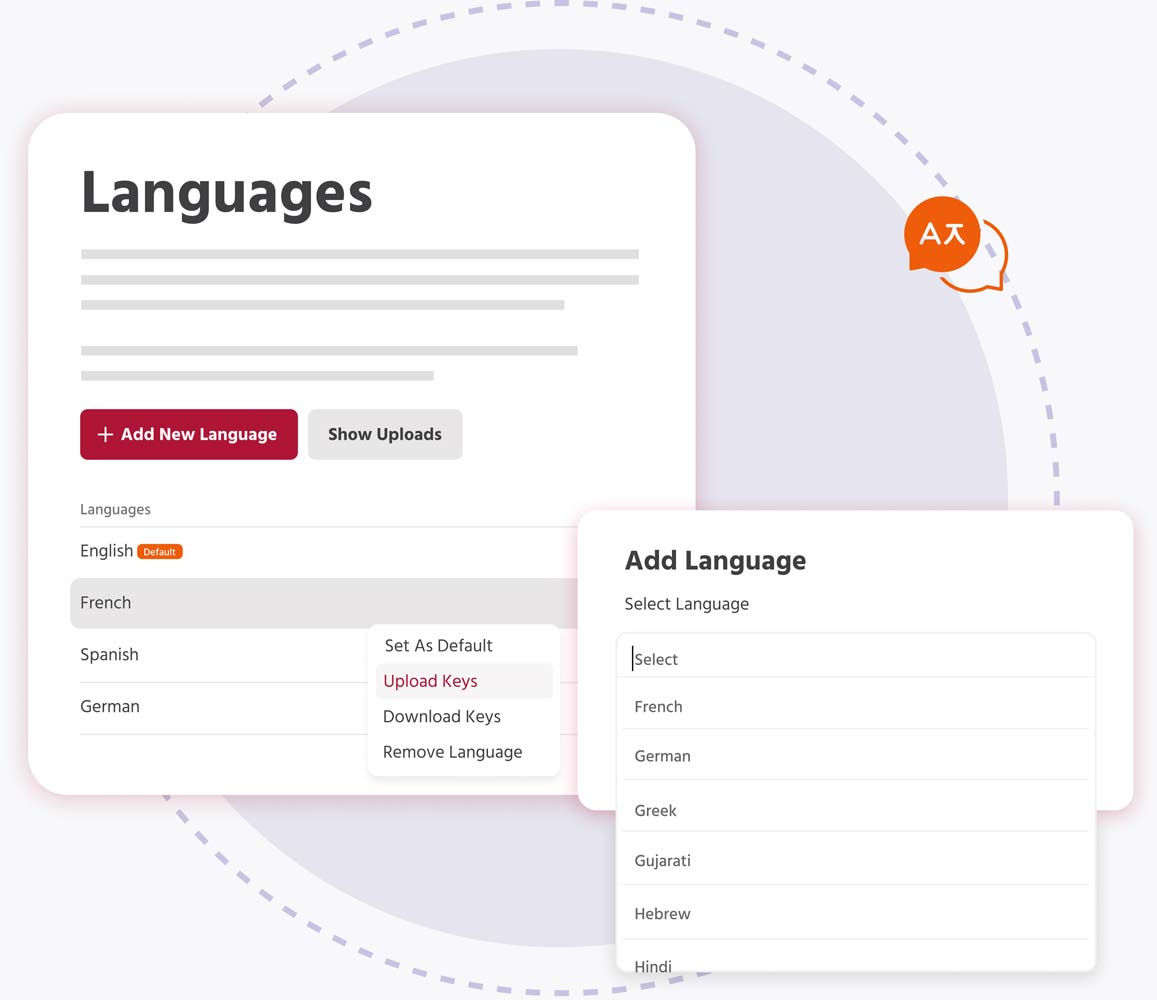Select the French row in Languages list

(x=325, y=603)
